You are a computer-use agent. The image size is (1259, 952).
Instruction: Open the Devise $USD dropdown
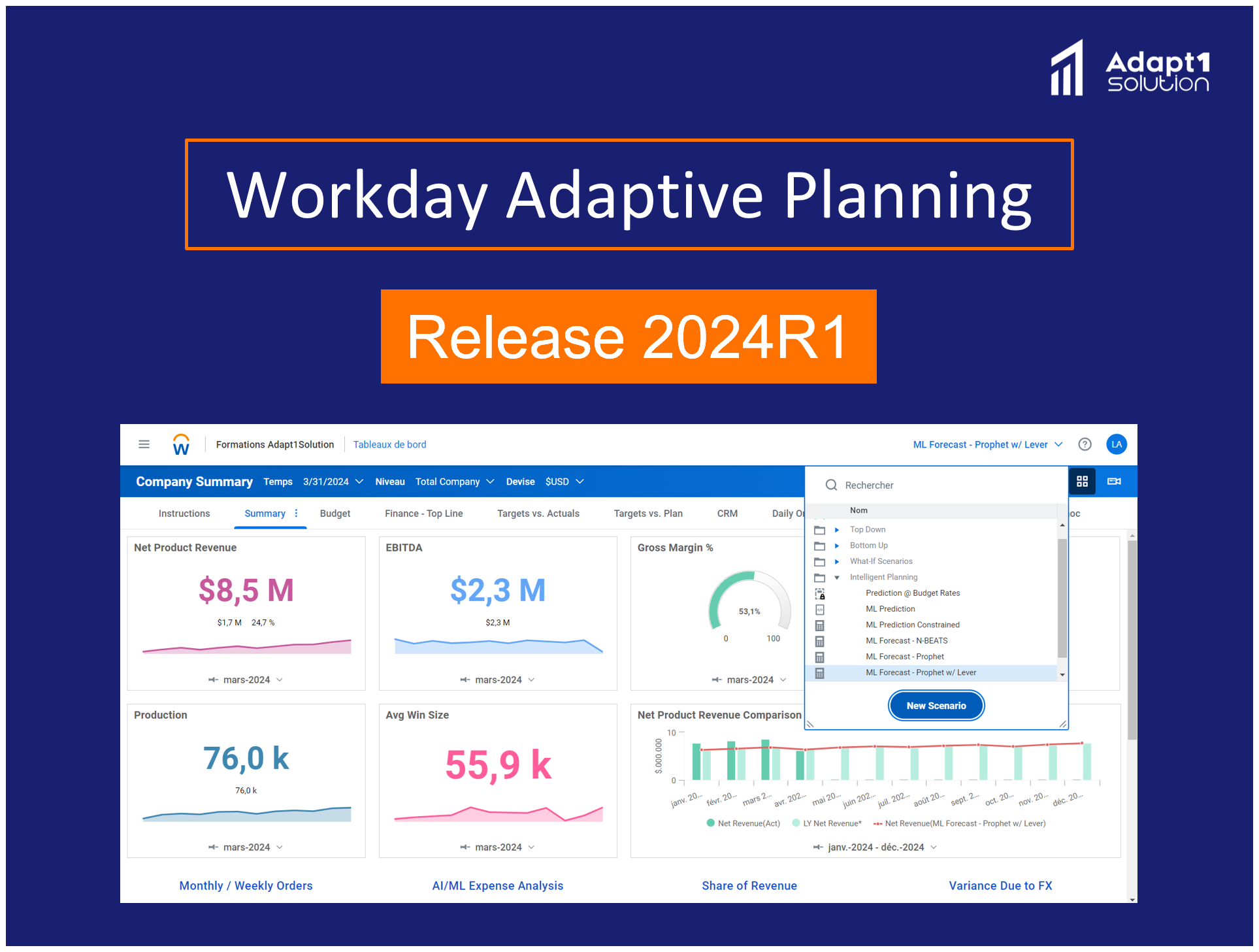[564, 482]
